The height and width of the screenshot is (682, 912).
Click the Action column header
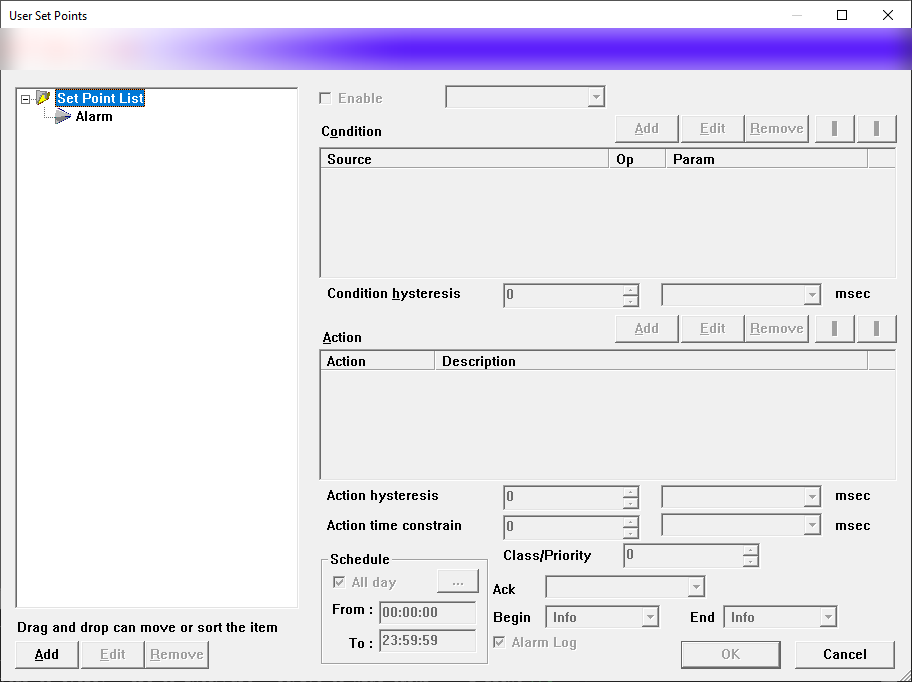coord(377,361)
